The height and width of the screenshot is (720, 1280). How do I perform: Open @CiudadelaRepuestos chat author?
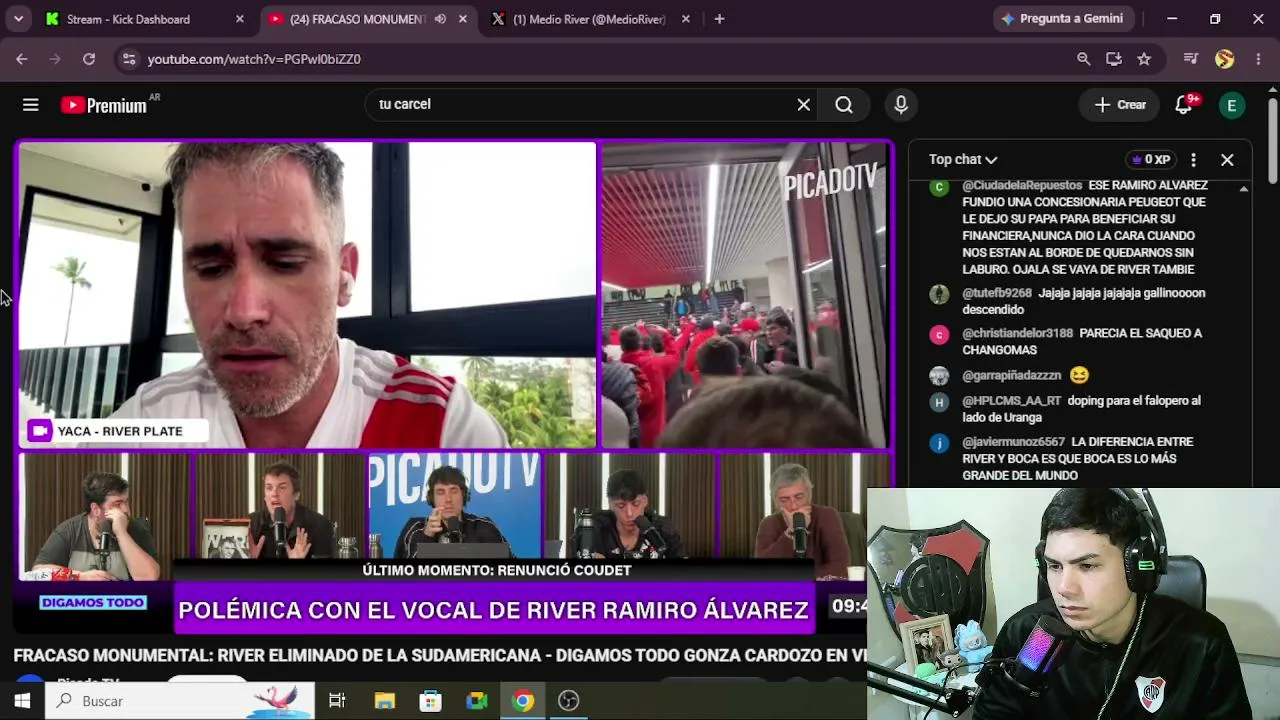1022,186
